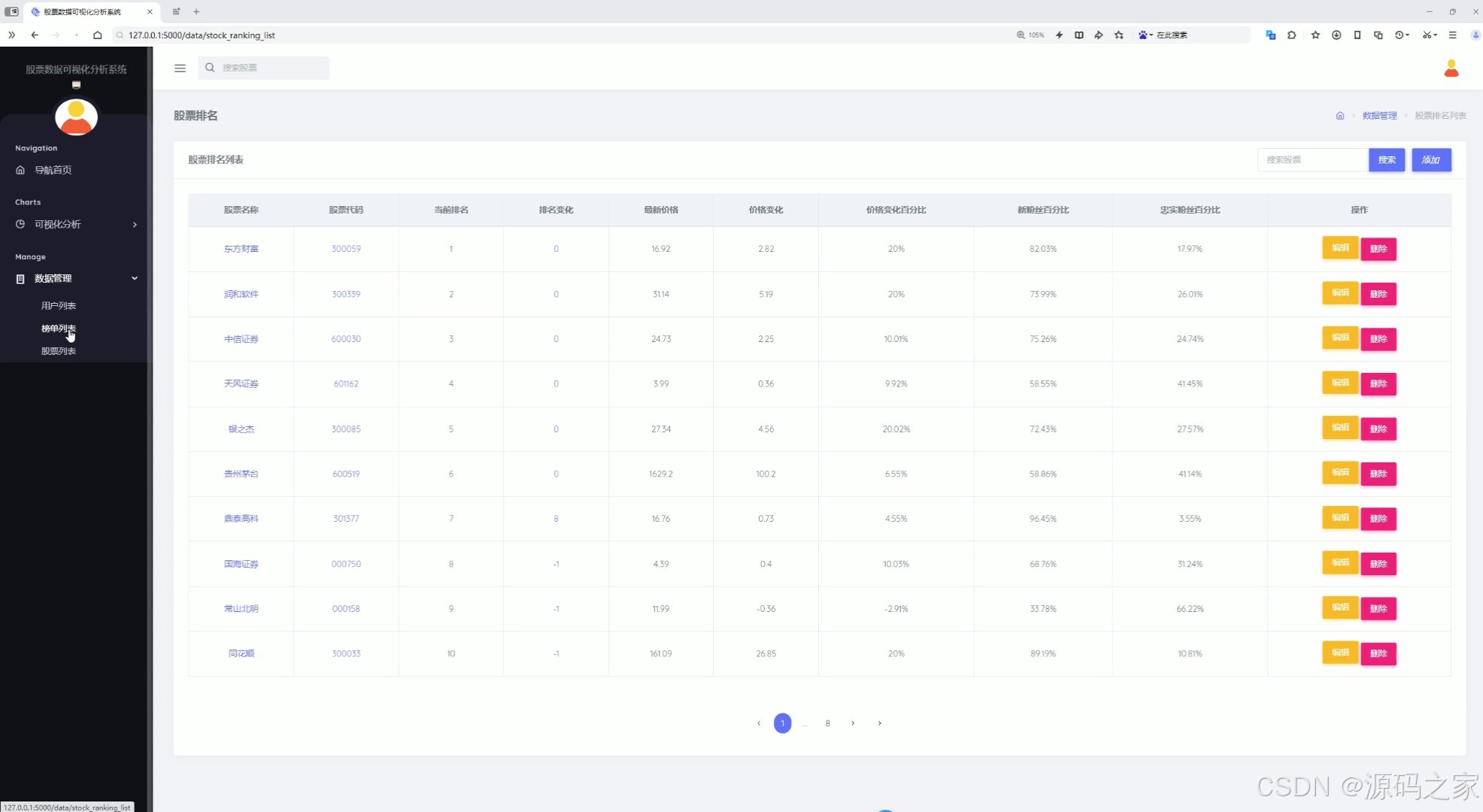Viewport: 1483px width, 812px height.
Task: Click the hamburger menu toggle icon
Action: (180, 68)
